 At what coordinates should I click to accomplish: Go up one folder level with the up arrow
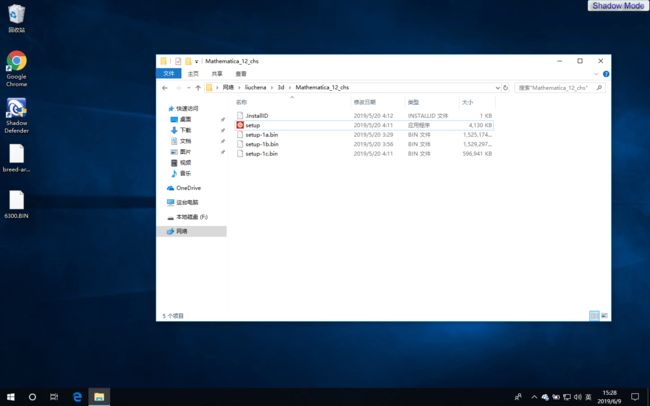[198, 88]
